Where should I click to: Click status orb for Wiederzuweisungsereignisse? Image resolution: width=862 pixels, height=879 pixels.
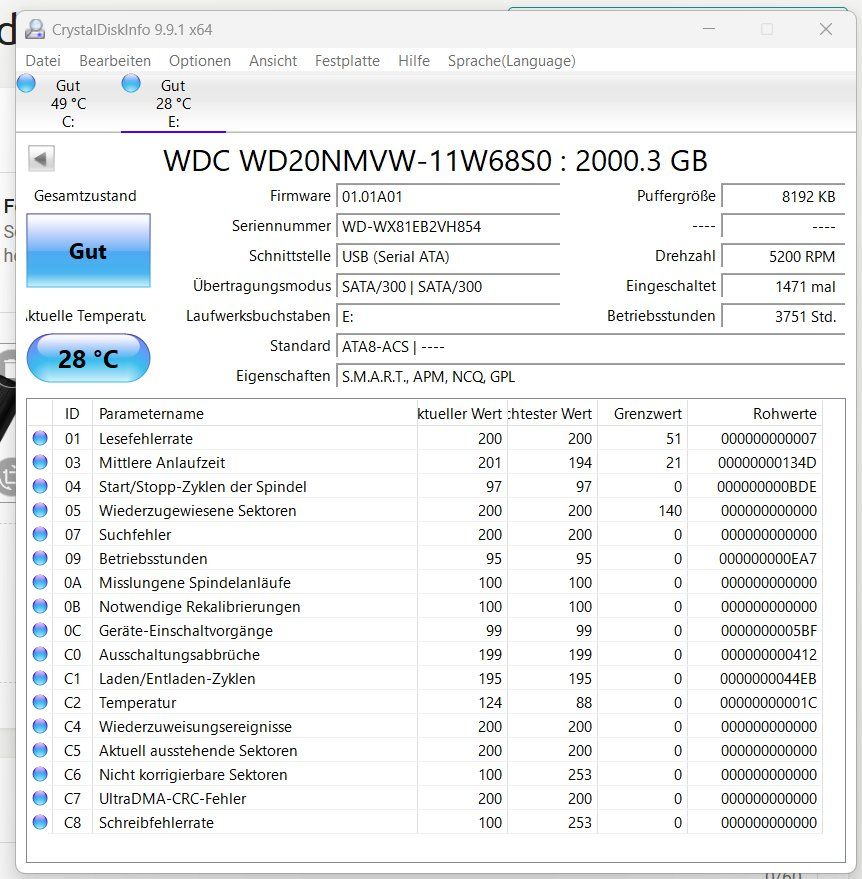(x=40, y=727)
